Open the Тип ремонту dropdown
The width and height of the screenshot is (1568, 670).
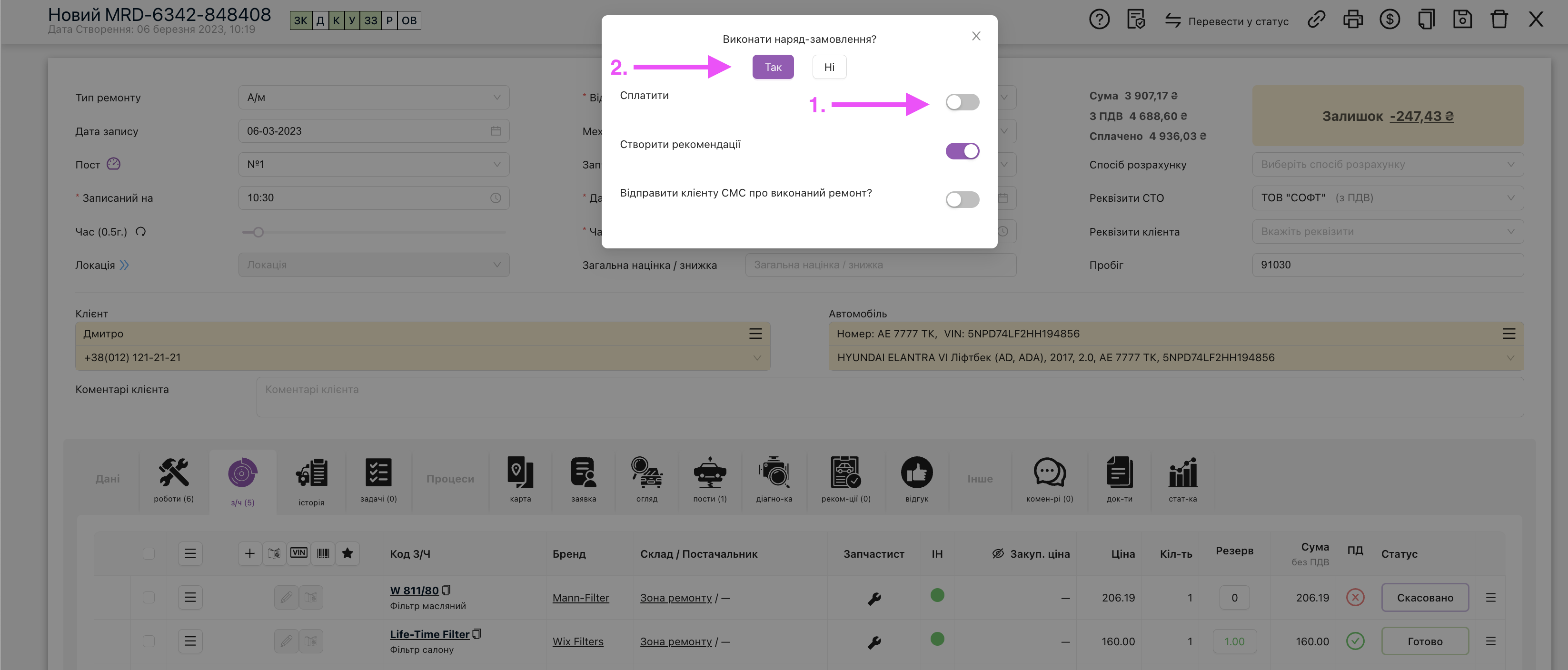coord(373,98)
